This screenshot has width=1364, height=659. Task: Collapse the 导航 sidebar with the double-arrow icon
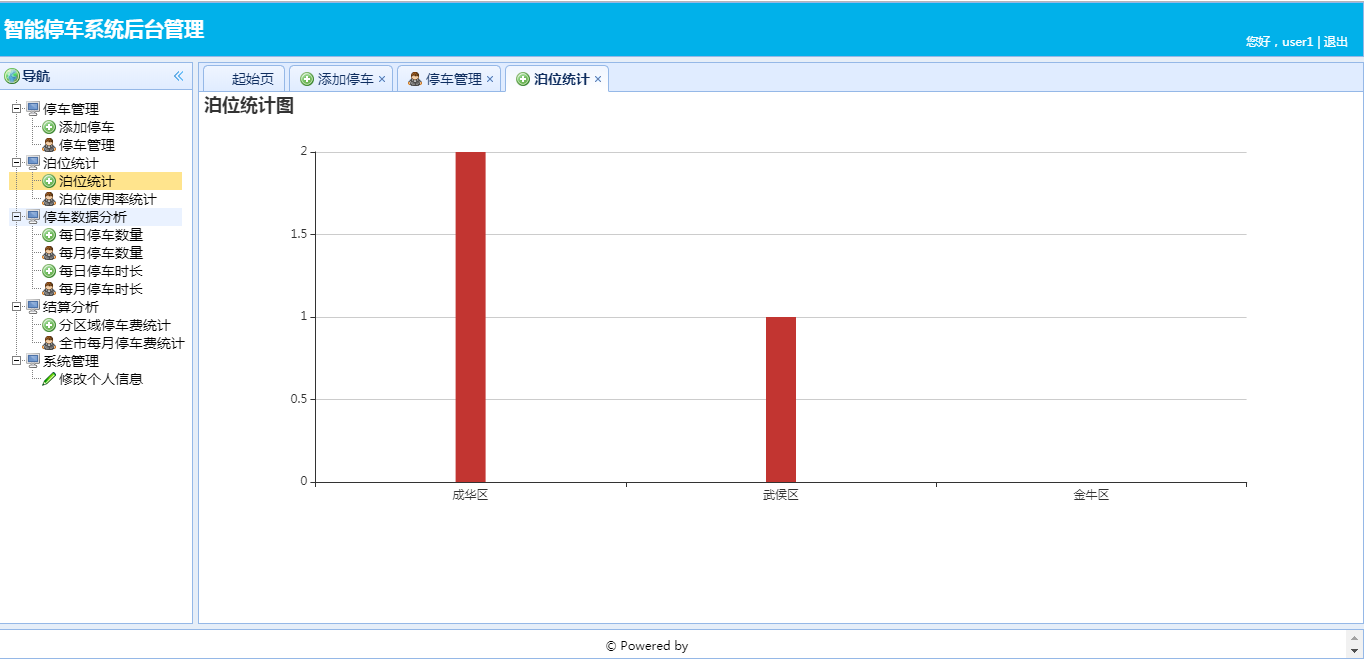click(x=178, y=76)
